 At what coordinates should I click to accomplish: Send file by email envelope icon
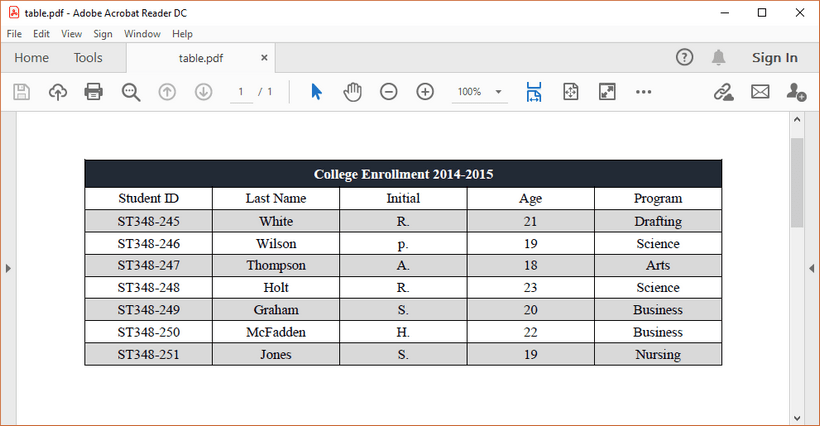coord(760,92)
